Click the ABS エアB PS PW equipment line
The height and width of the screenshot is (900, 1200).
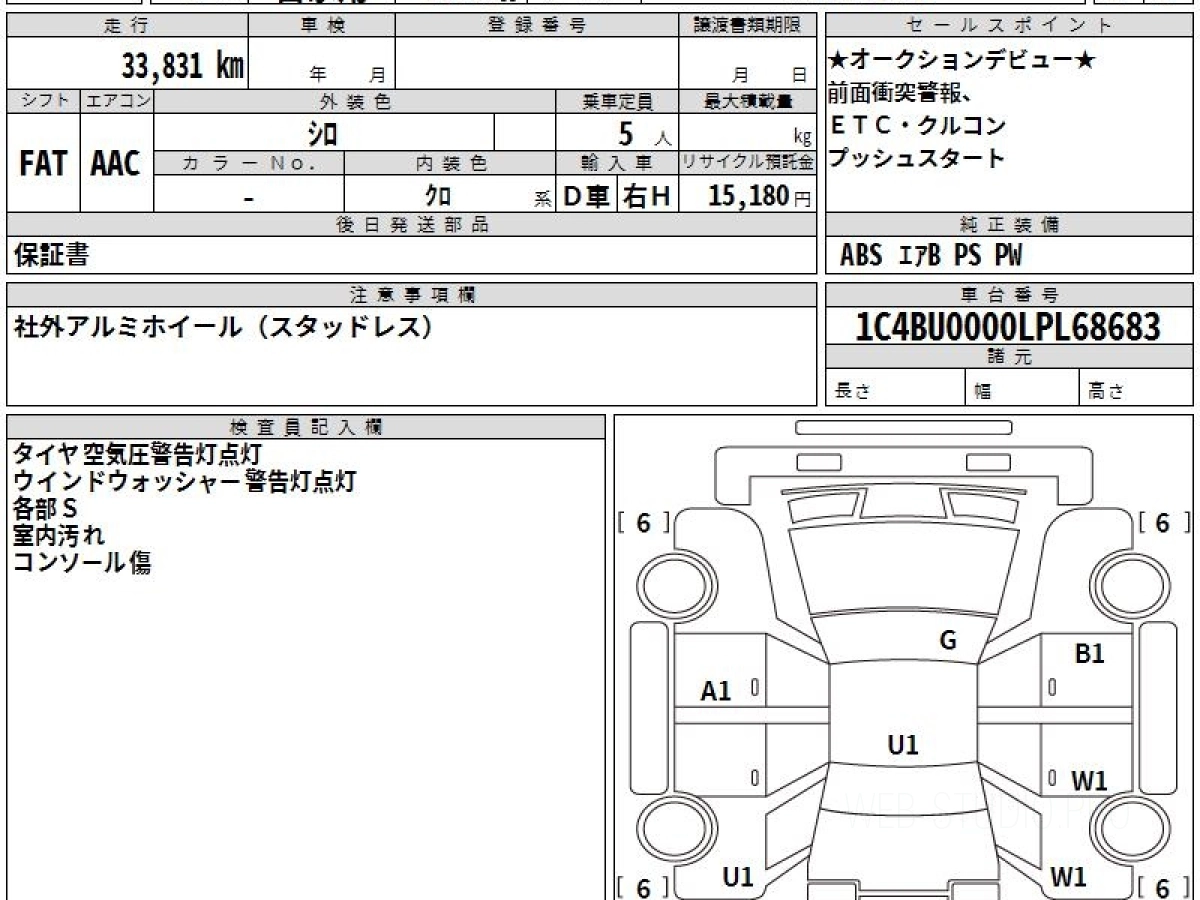point(931,256)
